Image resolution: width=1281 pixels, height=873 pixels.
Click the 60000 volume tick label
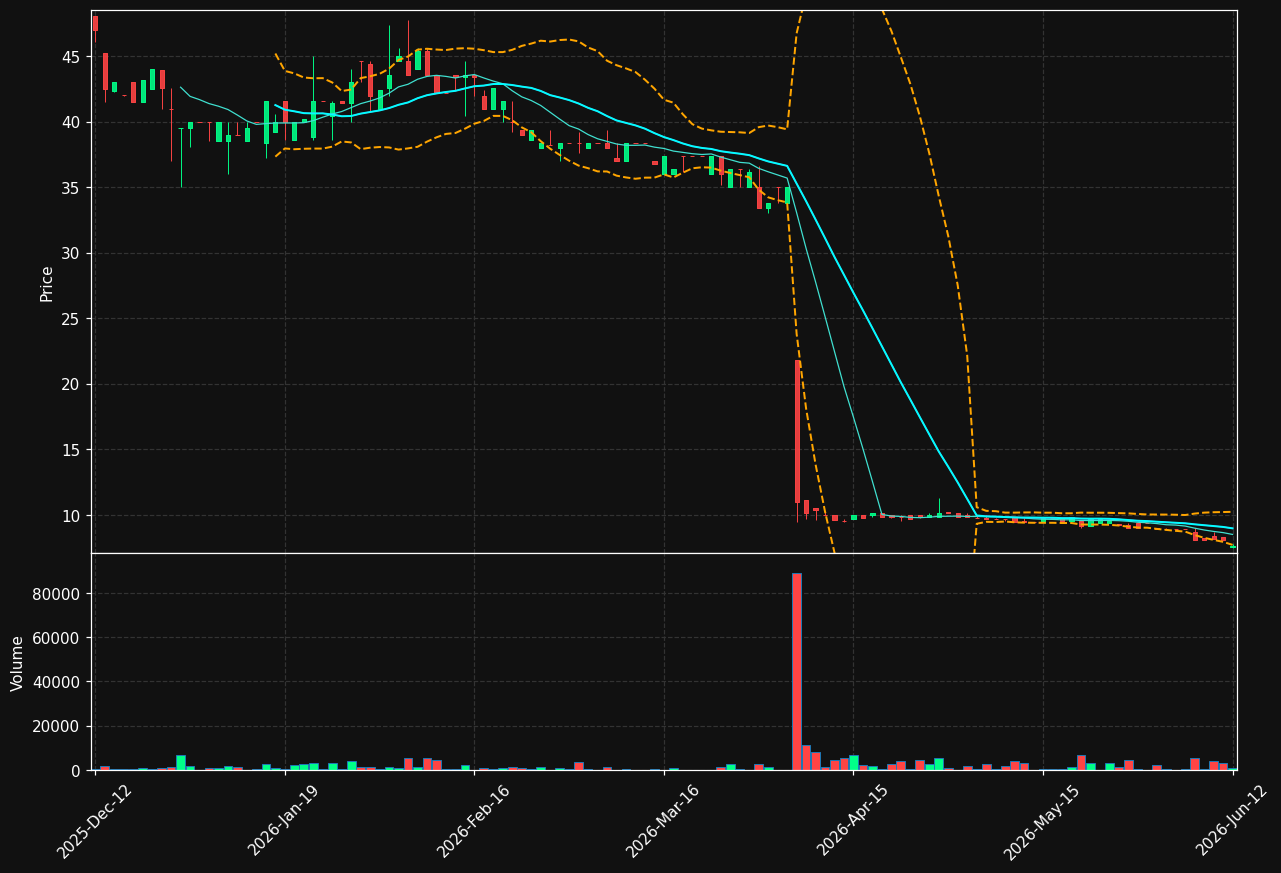[58, 638]
